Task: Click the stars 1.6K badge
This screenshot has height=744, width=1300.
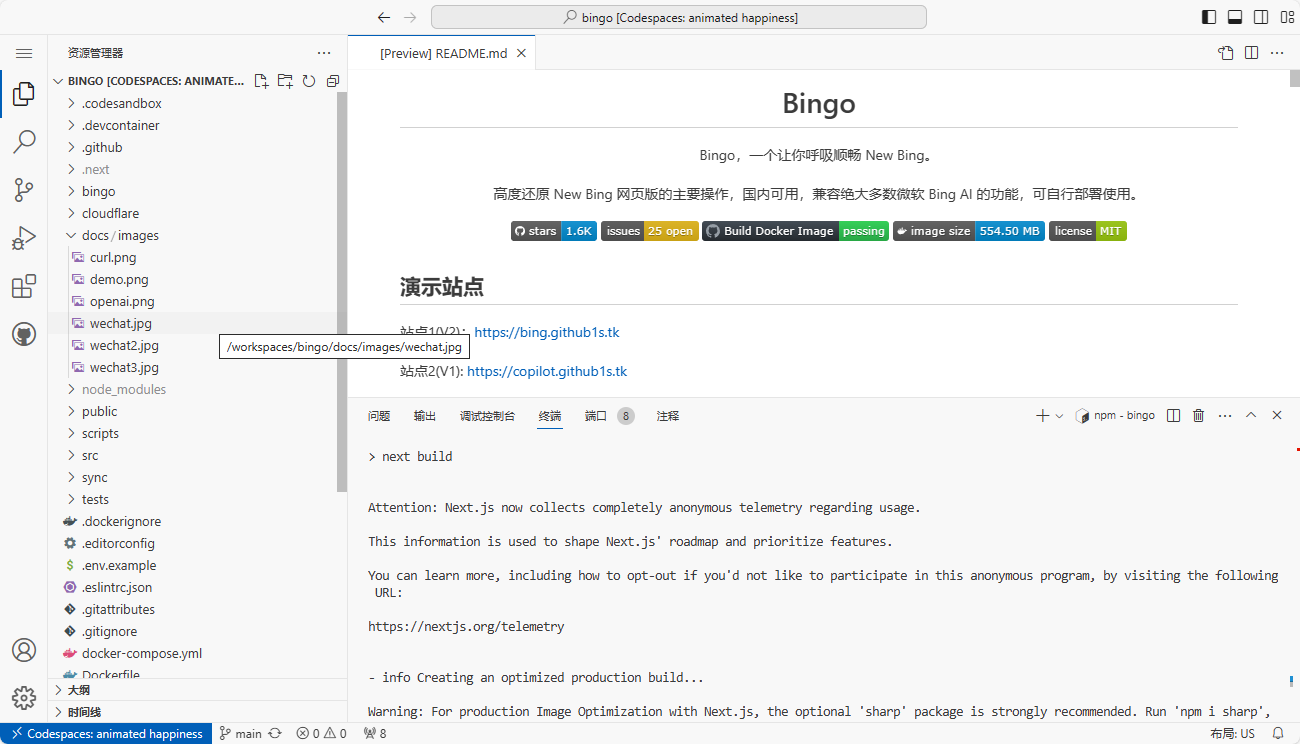Action: pos(554,231)
